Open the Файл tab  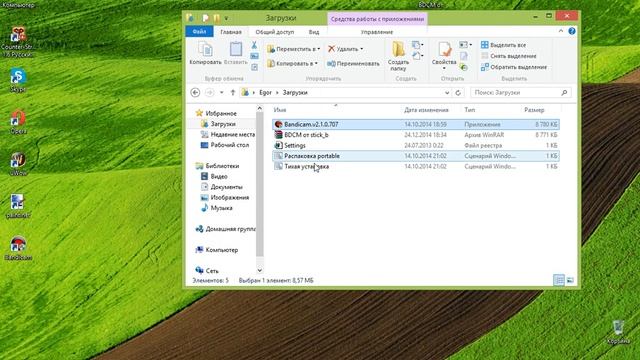(x=199, y=31)
